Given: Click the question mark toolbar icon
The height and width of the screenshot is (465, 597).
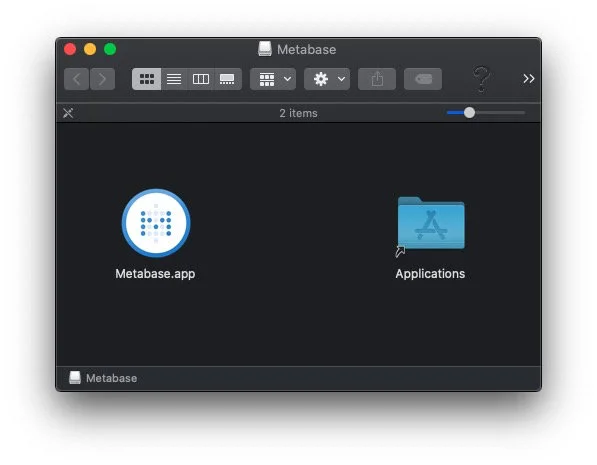Looking at the screenshot, I should pos(481,79).
